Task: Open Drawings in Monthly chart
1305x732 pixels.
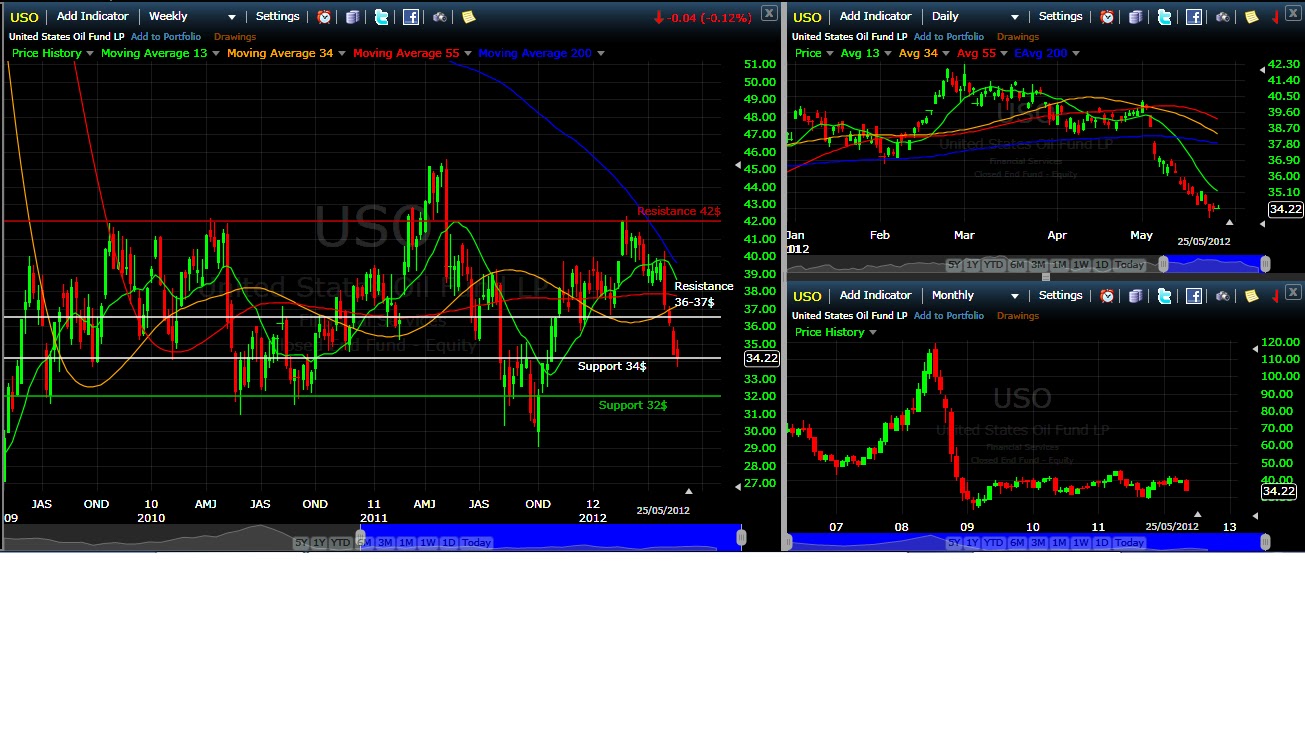Action: pyautogui.click(x=1018, y=316)
